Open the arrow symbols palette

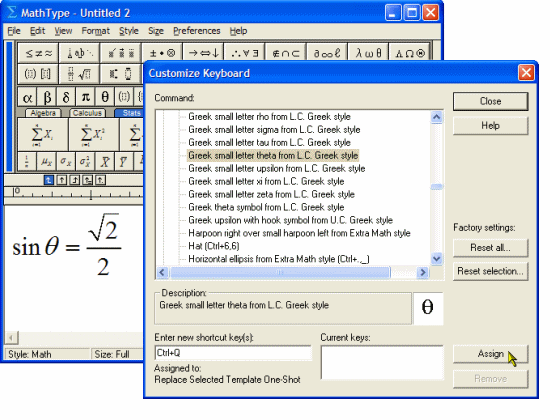pos(203,53)
